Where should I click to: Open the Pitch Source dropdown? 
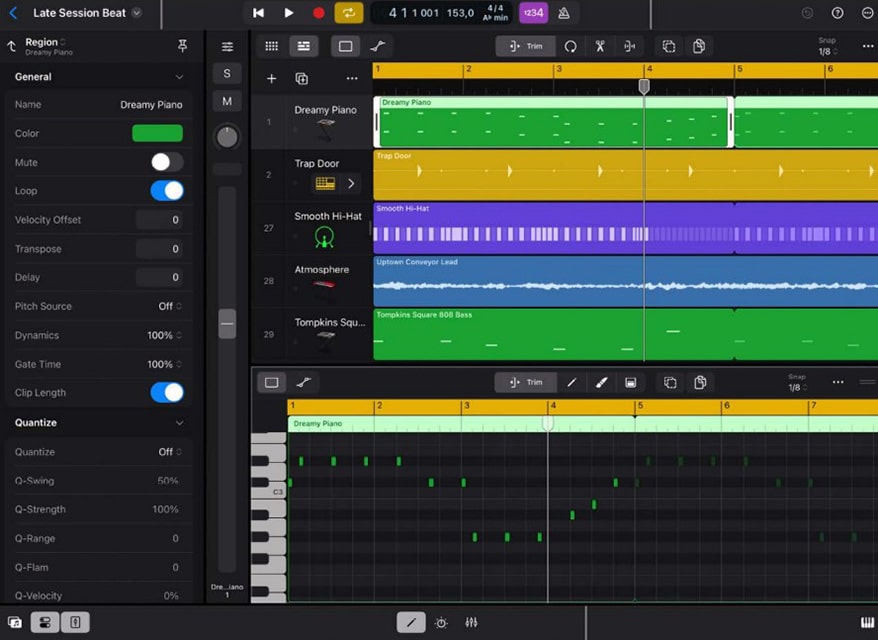tap(170, 306)
